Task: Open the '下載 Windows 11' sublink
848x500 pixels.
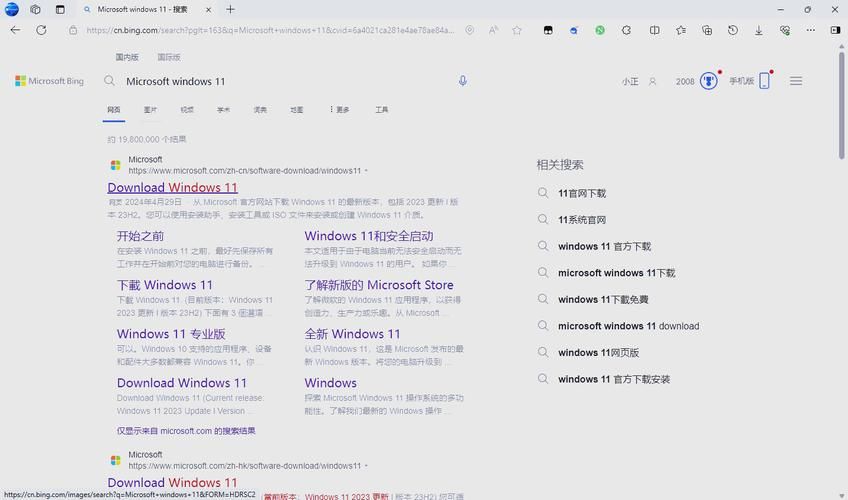Action: tap(165, 285)
